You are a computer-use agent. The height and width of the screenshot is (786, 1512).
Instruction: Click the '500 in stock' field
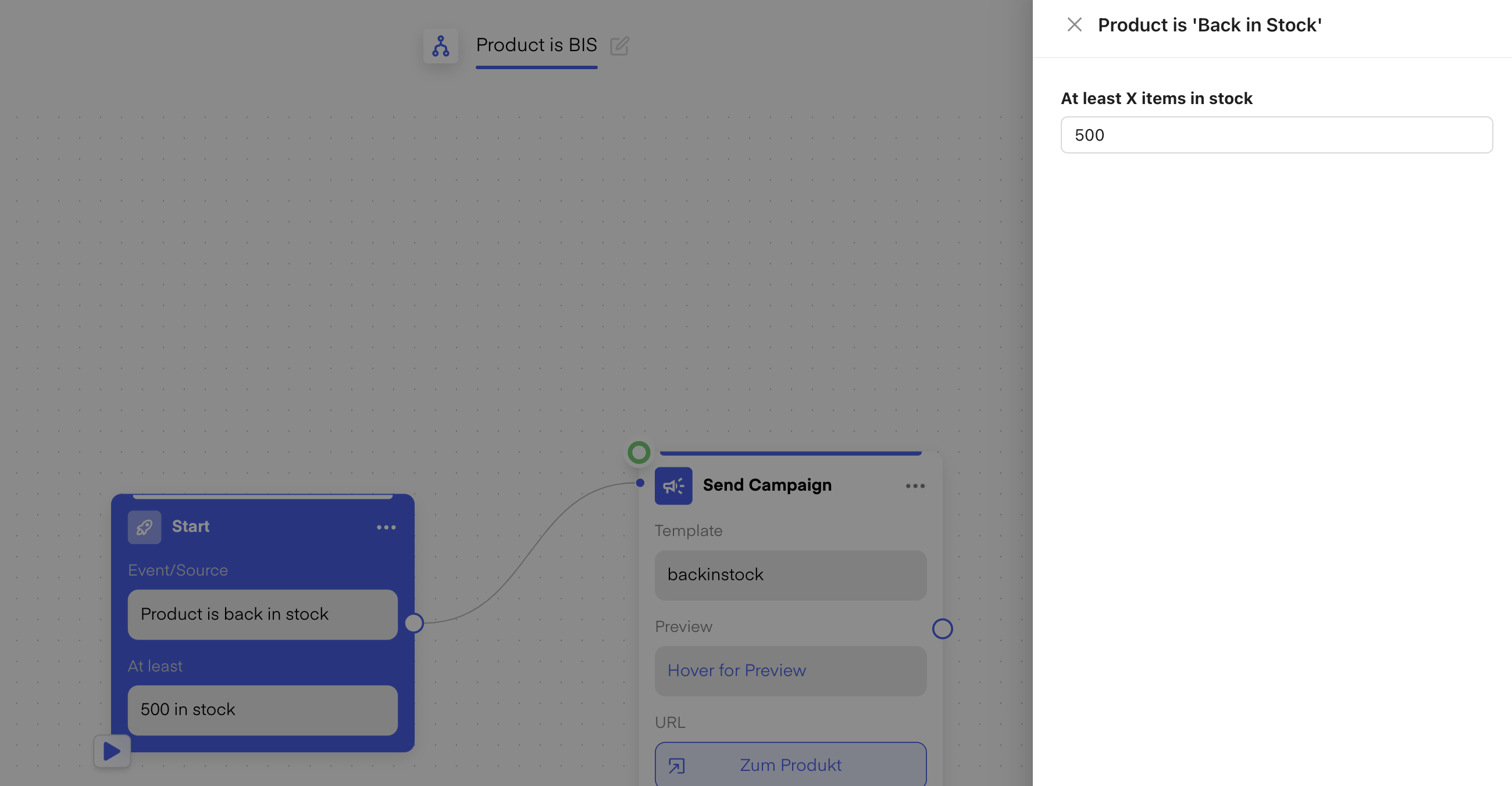pyautogui.click(x=262, y=710)
